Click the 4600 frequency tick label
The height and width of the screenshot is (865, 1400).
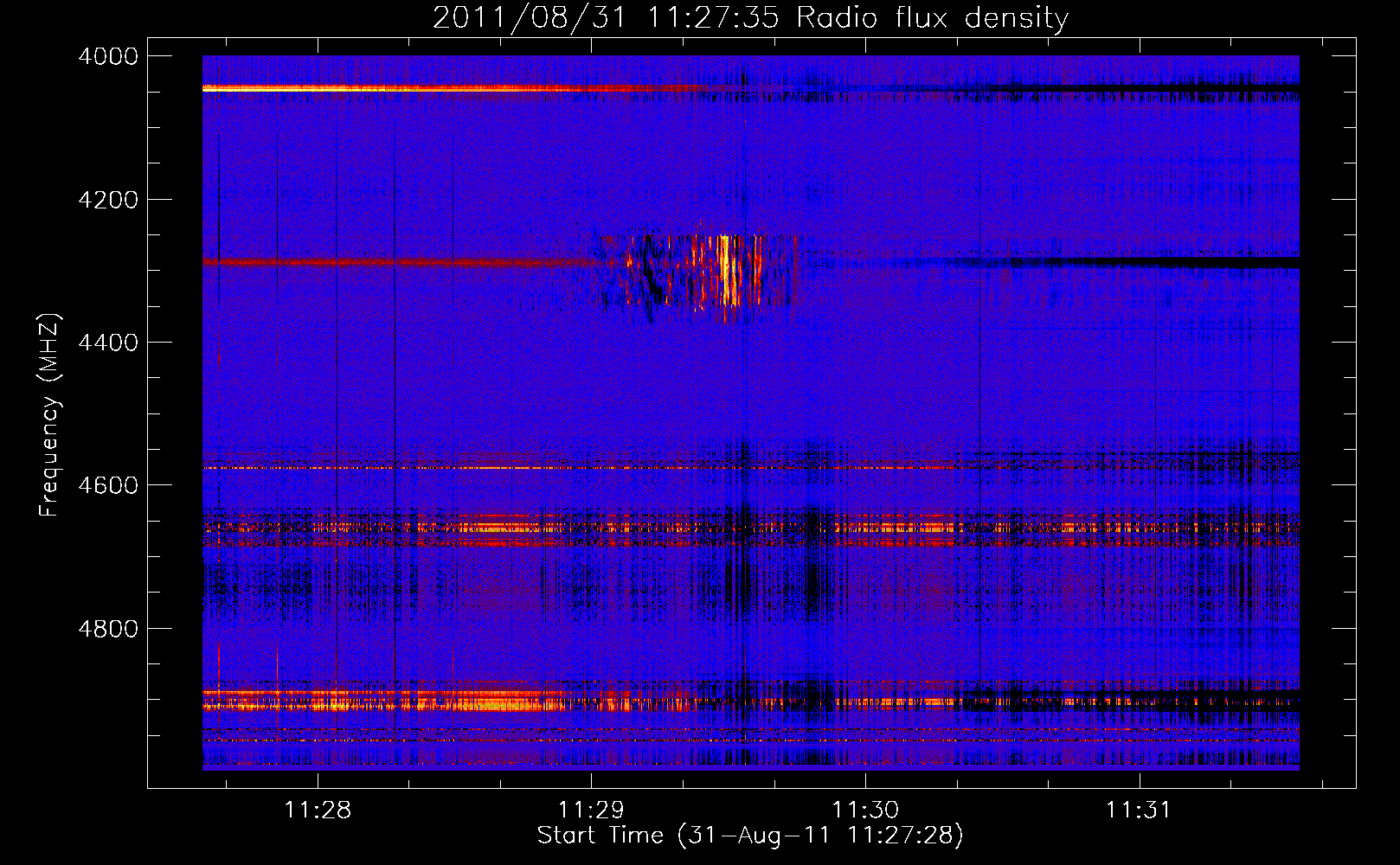click(108, 485)
